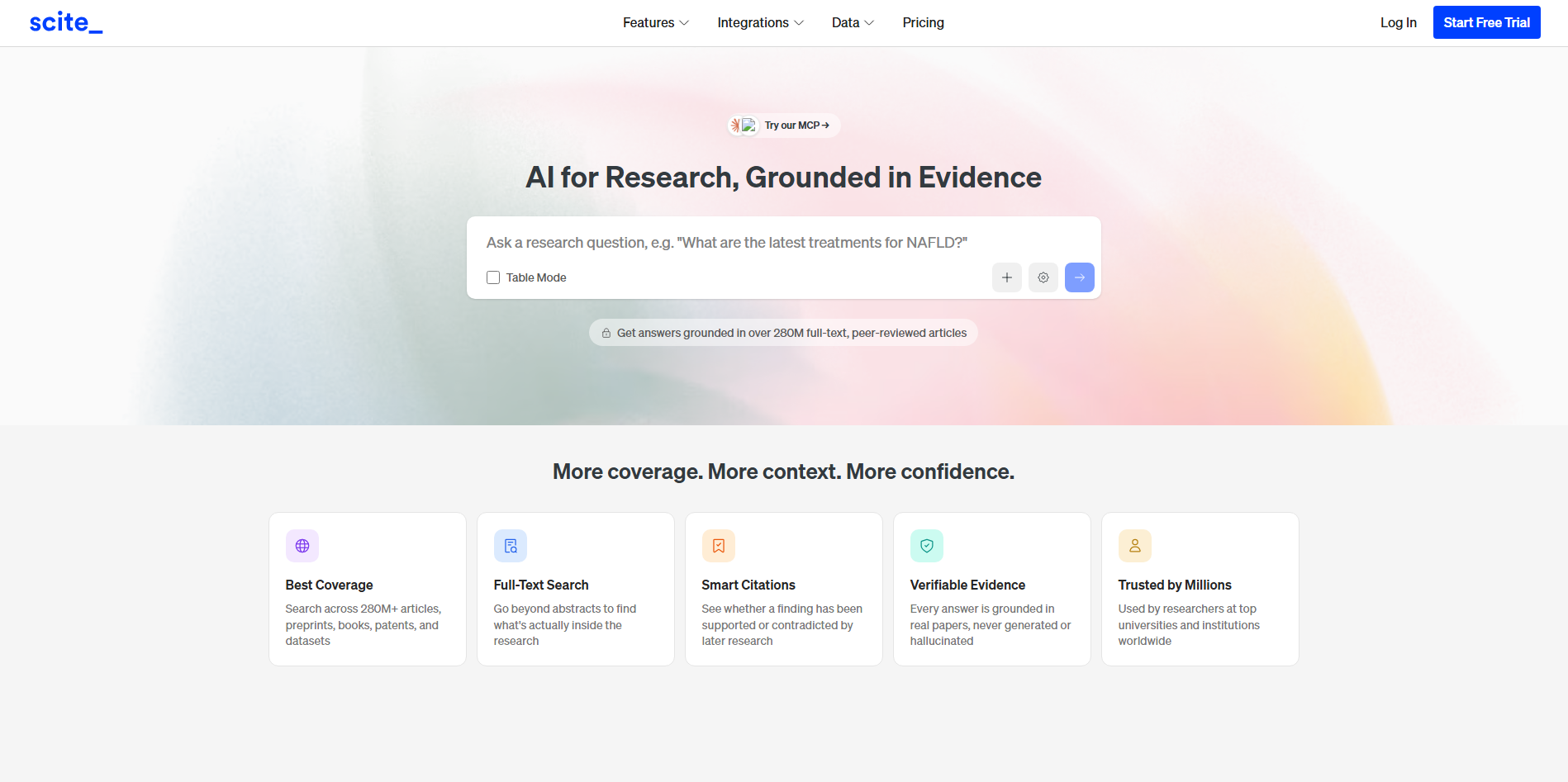Click 'More coverage. More context. More confidence.' heading
1568x782 pixels.
(783, 472)
